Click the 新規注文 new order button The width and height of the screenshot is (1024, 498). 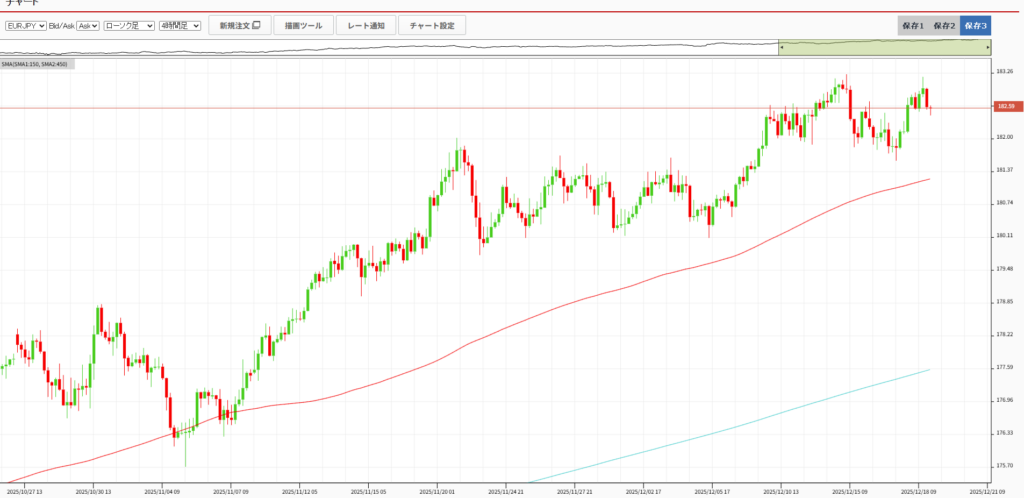[240, 25]
